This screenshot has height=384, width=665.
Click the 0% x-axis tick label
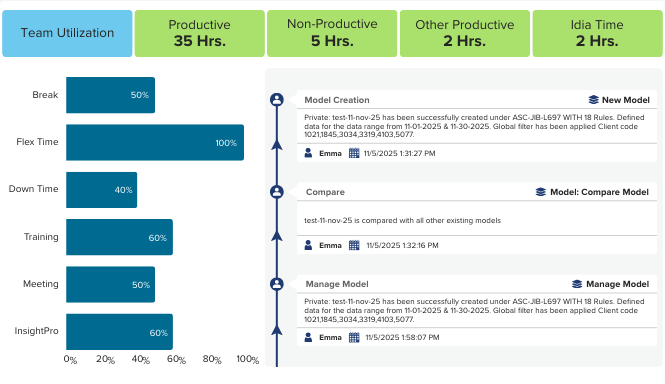(70, 359)
